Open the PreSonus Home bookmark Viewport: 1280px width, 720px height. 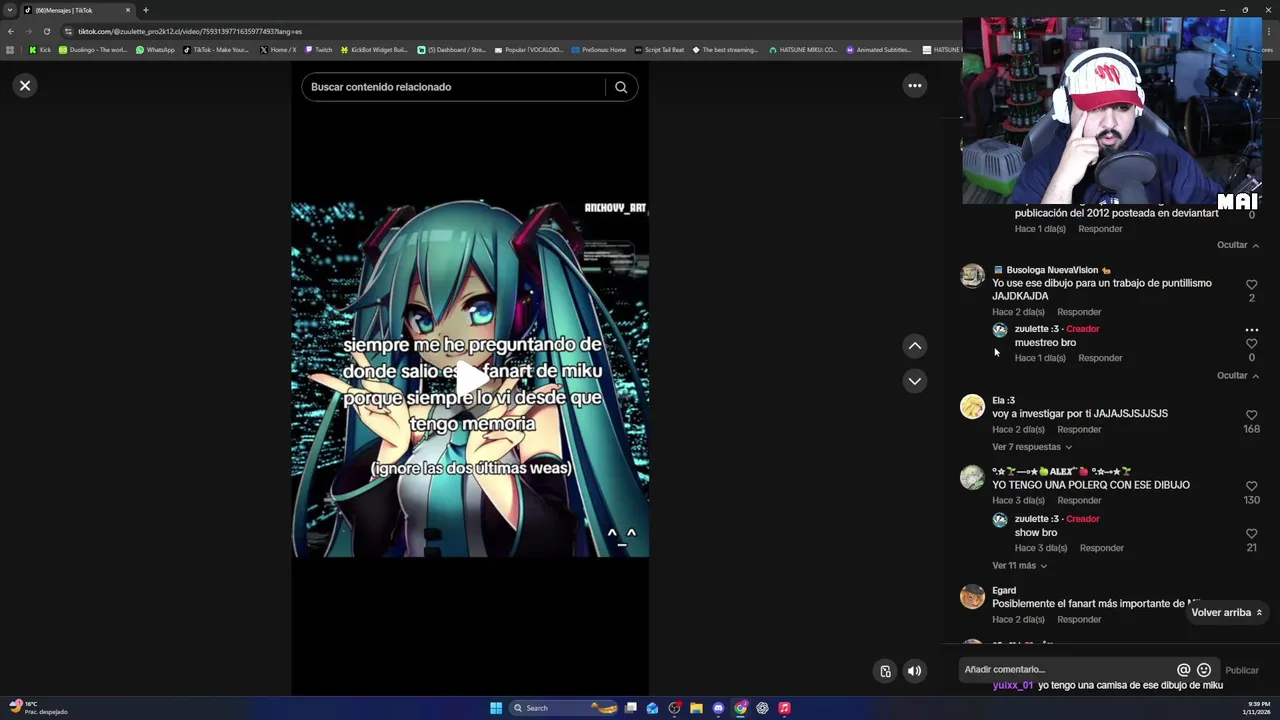point(599,50)
